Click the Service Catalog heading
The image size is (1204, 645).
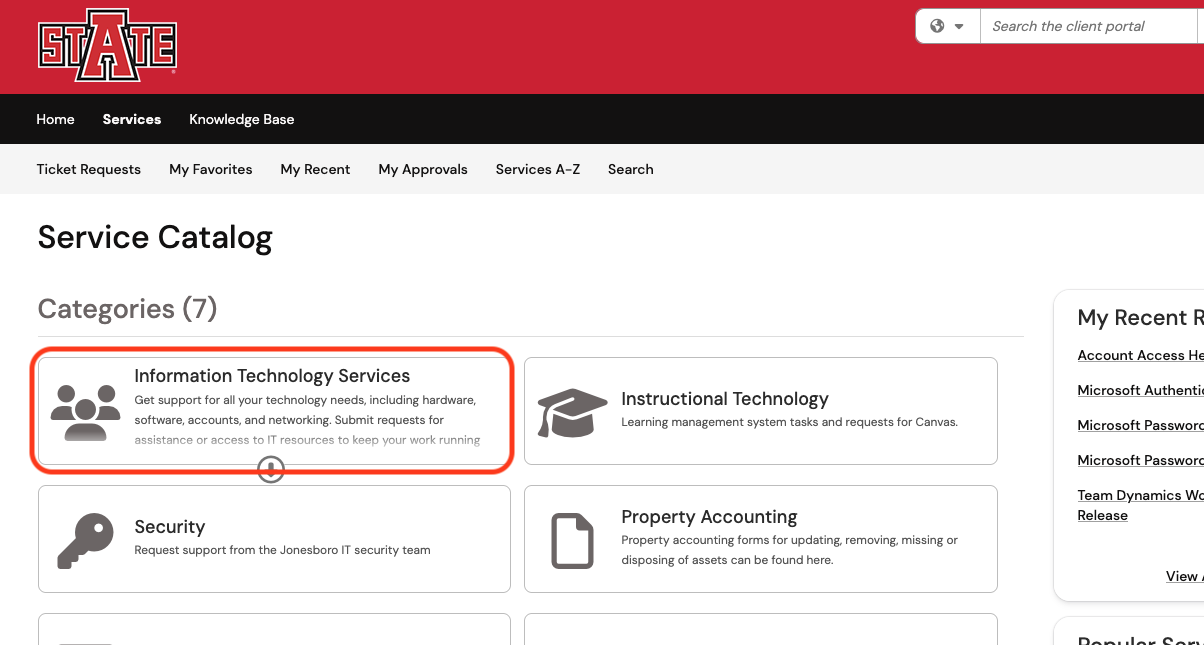[155, 238]
